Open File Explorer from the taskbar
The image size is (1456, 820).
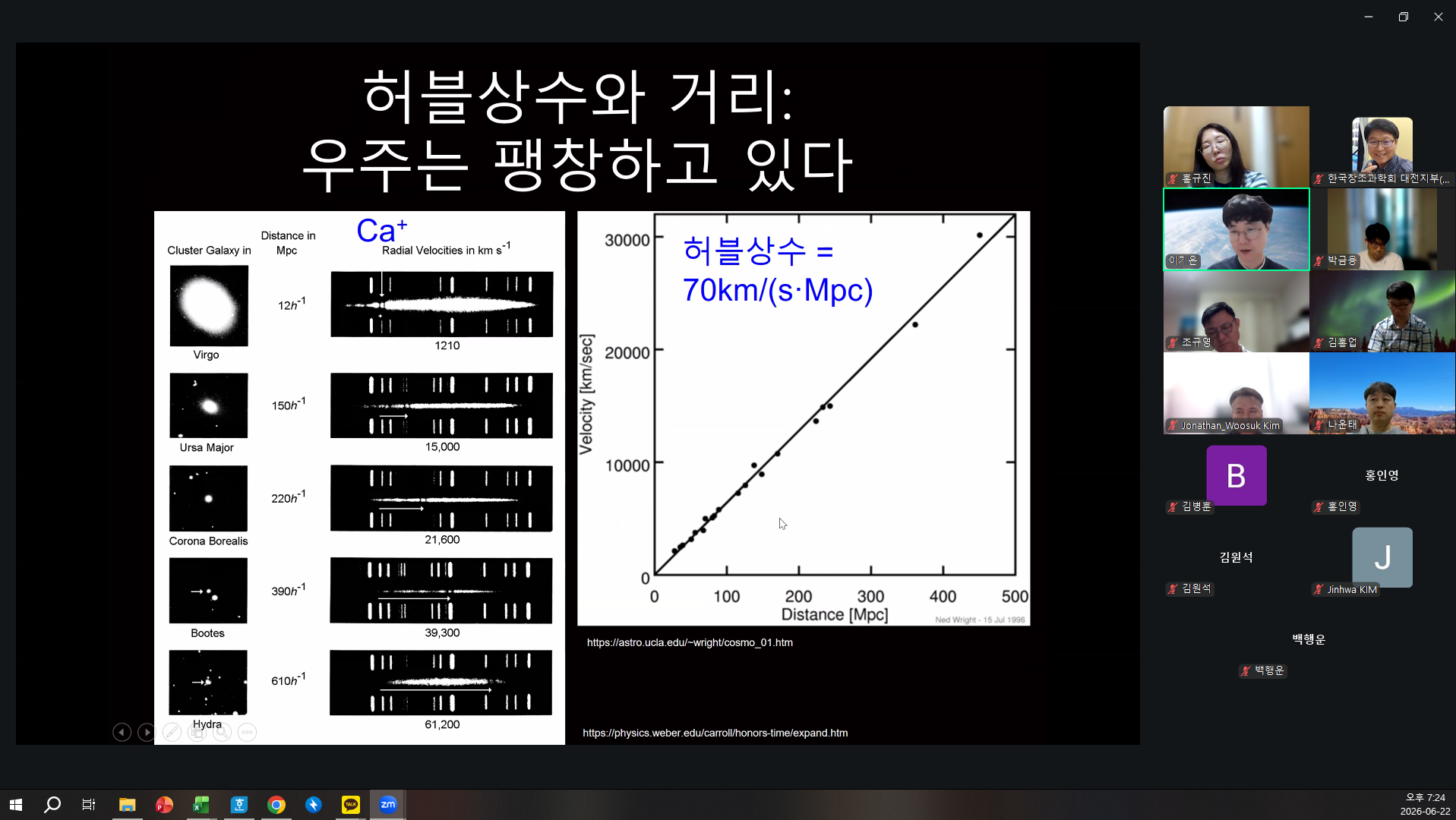pos(127,804)
